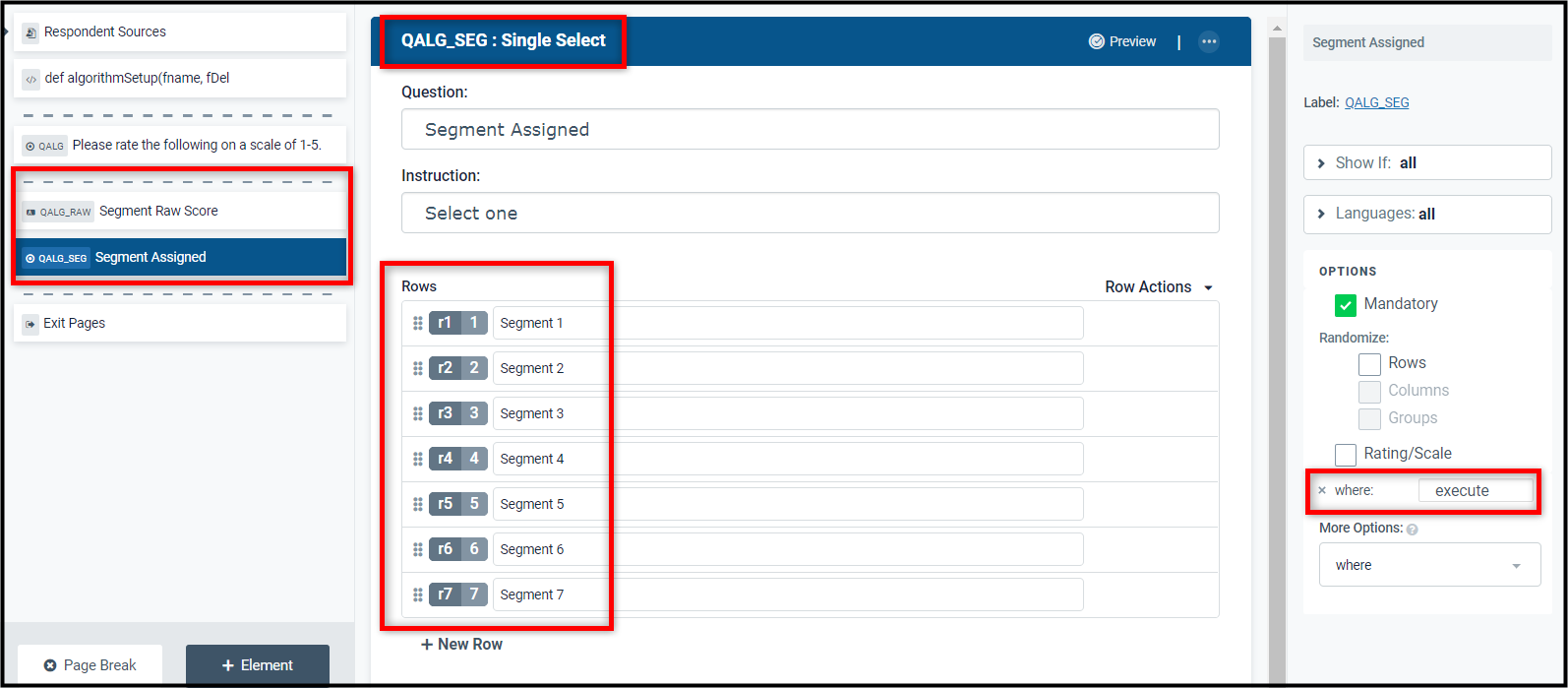1568x688 pixels.
Task: Grab the drag handle of row Segment 3
Action: [418, 413]
